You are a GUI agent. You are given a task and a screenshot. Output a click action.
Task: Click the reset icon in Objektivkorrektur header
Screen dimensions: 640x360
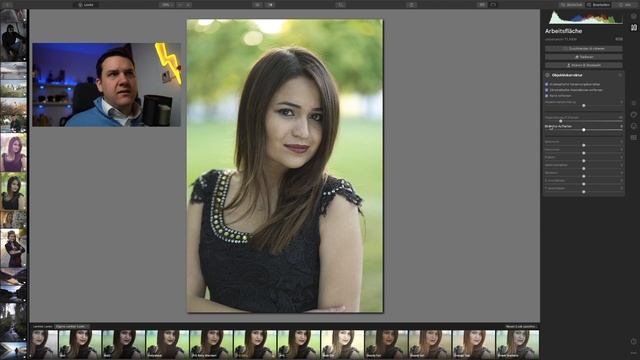pyautogui.click(x=620, y=75)
